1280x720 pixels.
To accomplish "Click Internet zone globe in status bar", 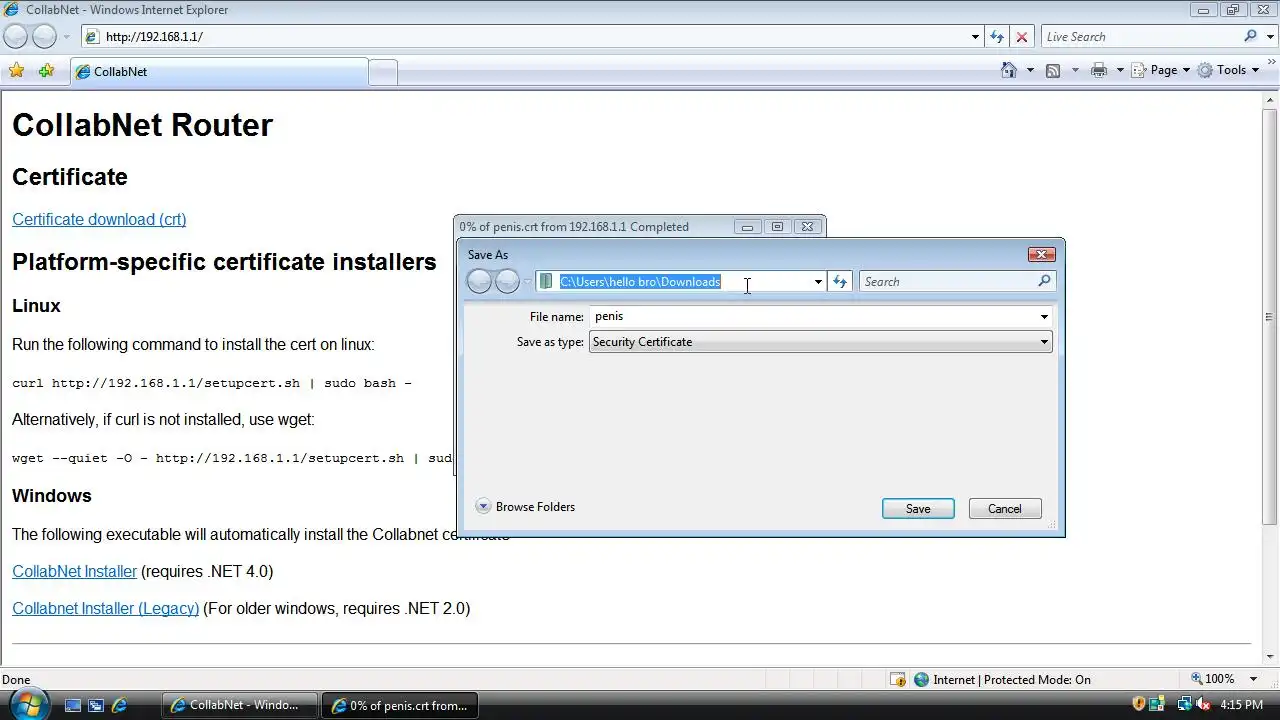I will point(922,679).
